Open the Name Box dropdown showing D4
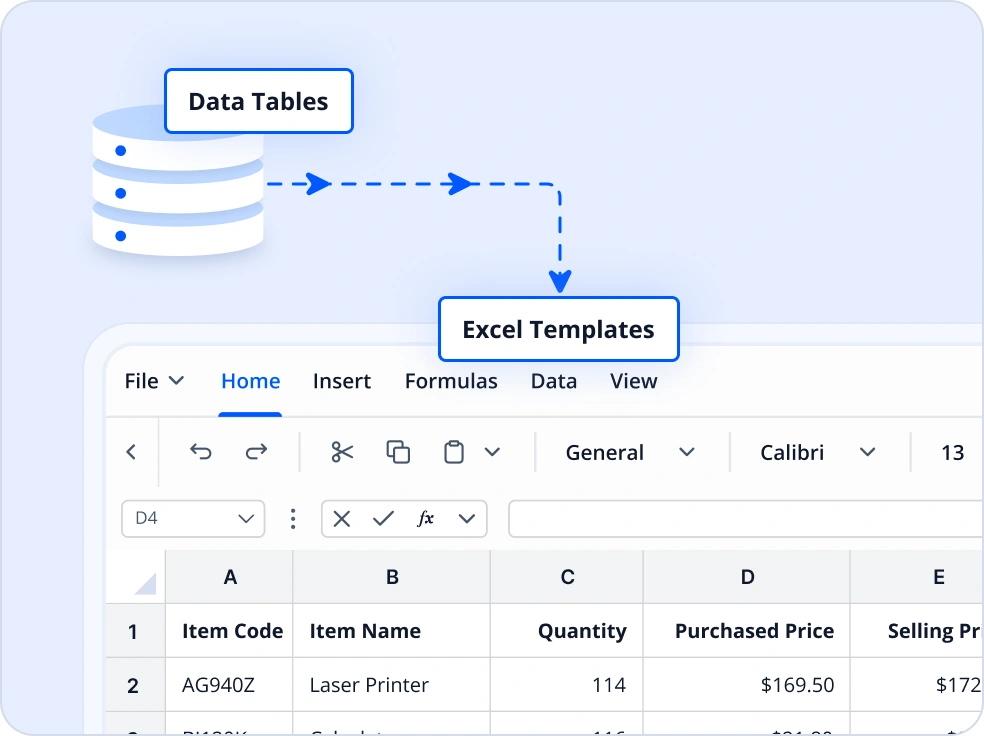The height and width of the screenshot is (736, 984). pyautogui.click(x=193, y=518)
